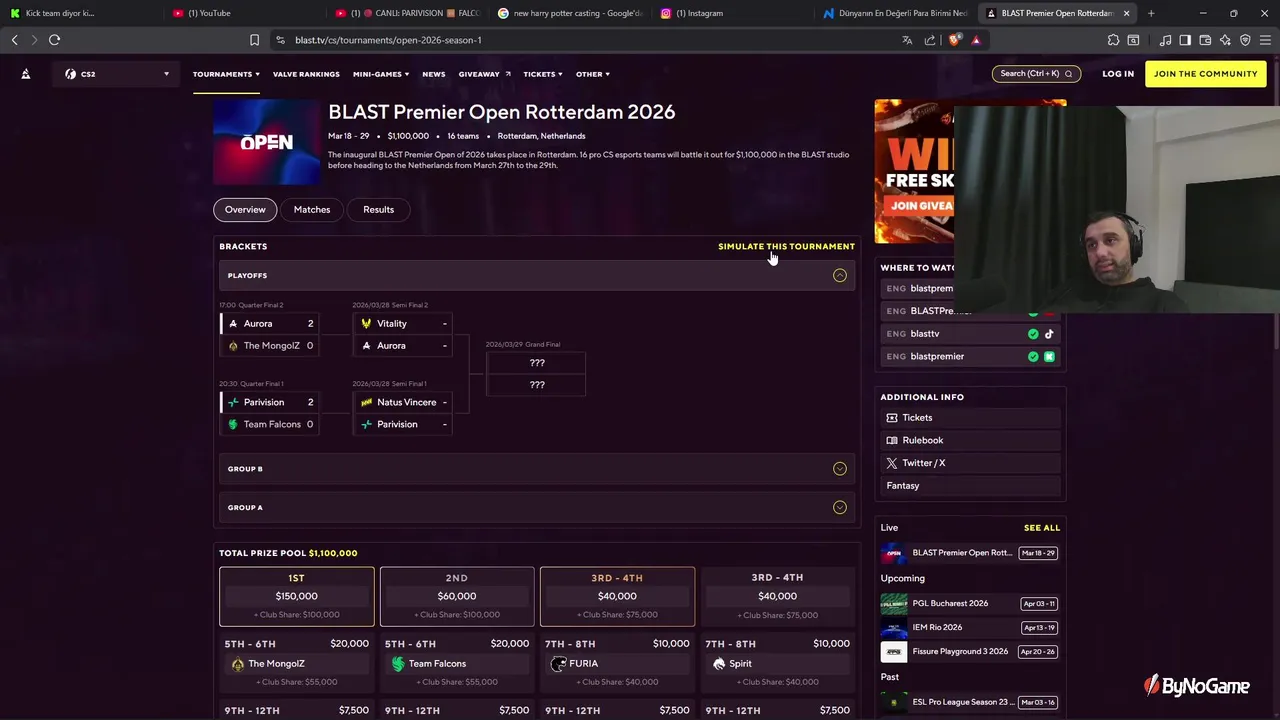Click Join the Community button
This screenshot has height=720, width=1280.
click(1205, 74)
